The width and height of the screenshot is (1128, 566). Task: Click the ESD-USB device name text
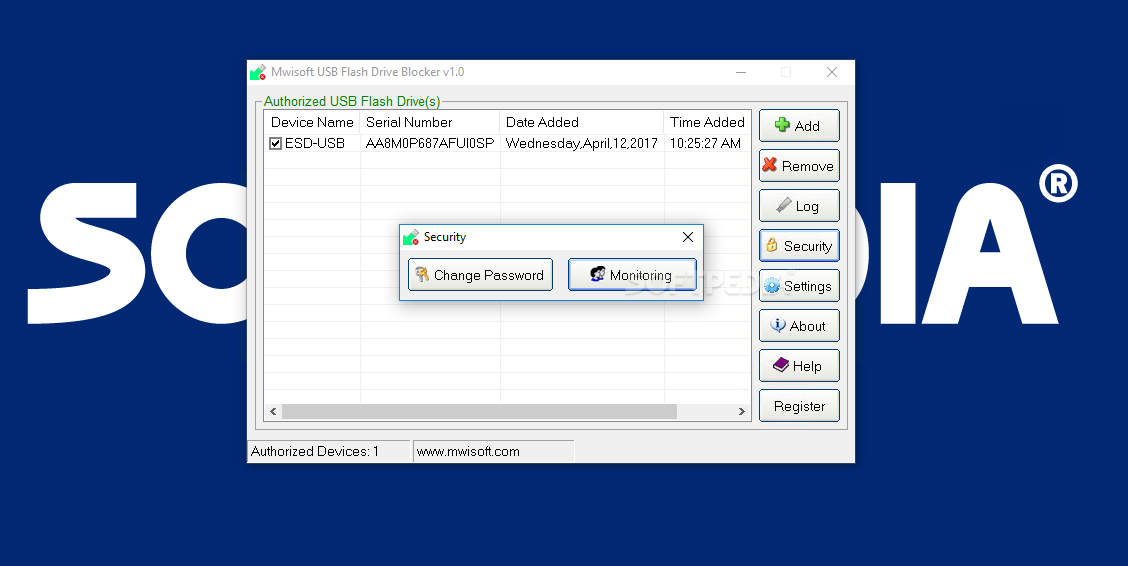(314, 143)
